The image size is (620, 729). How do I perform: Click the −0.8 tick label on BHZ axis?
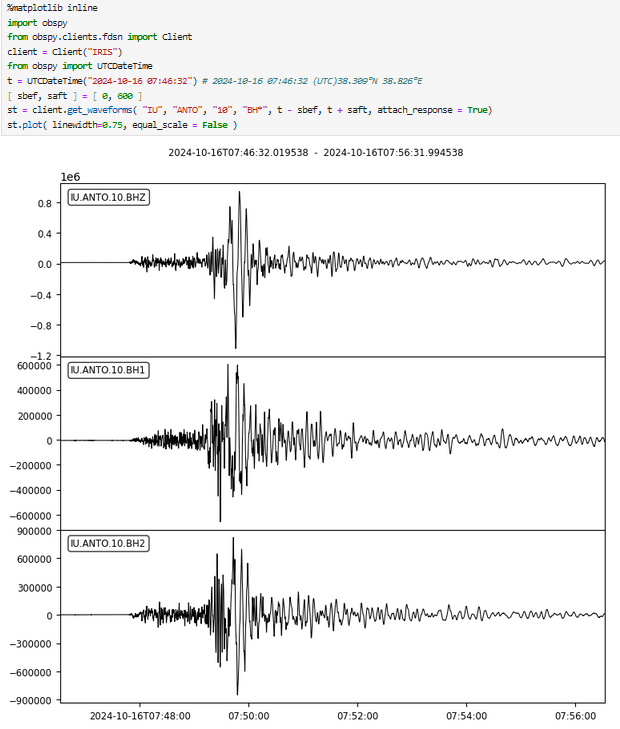click(x=41, y=326)
